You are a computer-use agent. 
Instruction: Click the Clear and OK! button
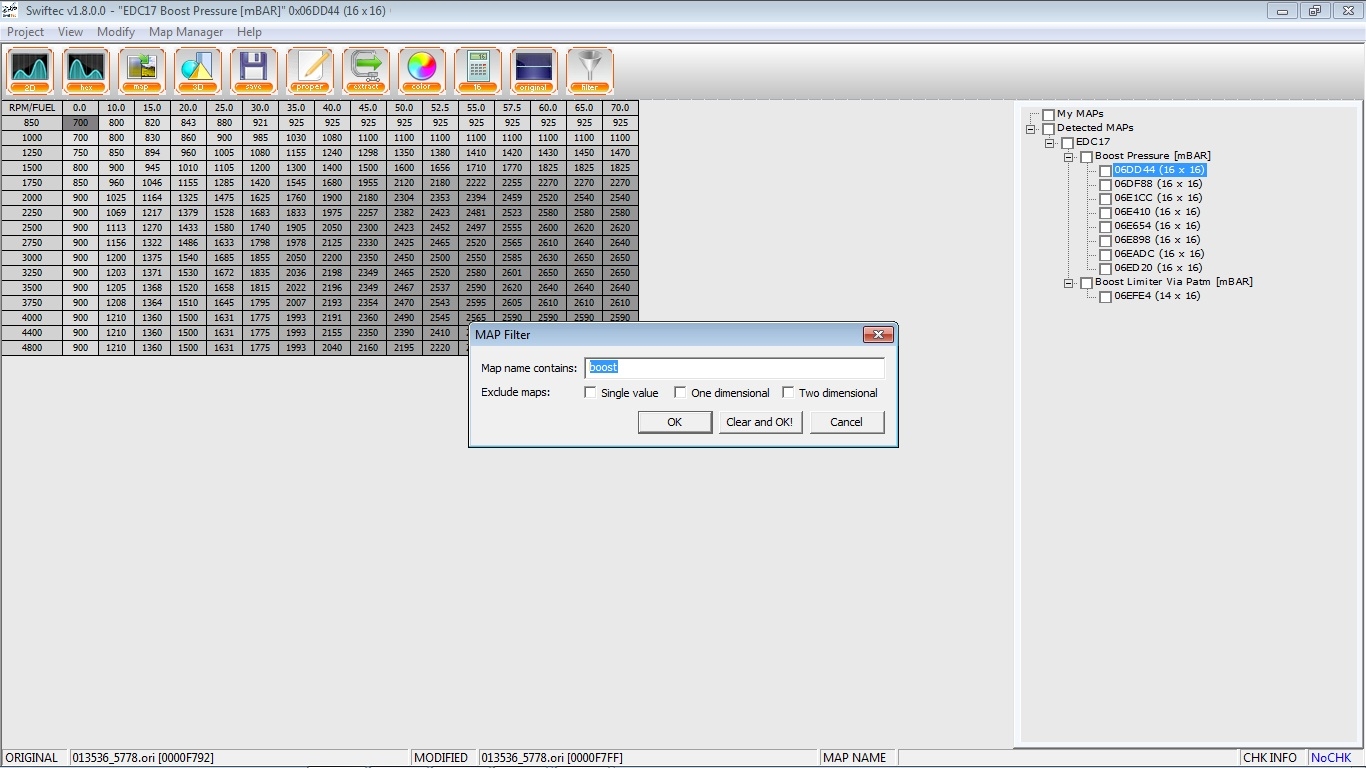click(x=760, y=422)
